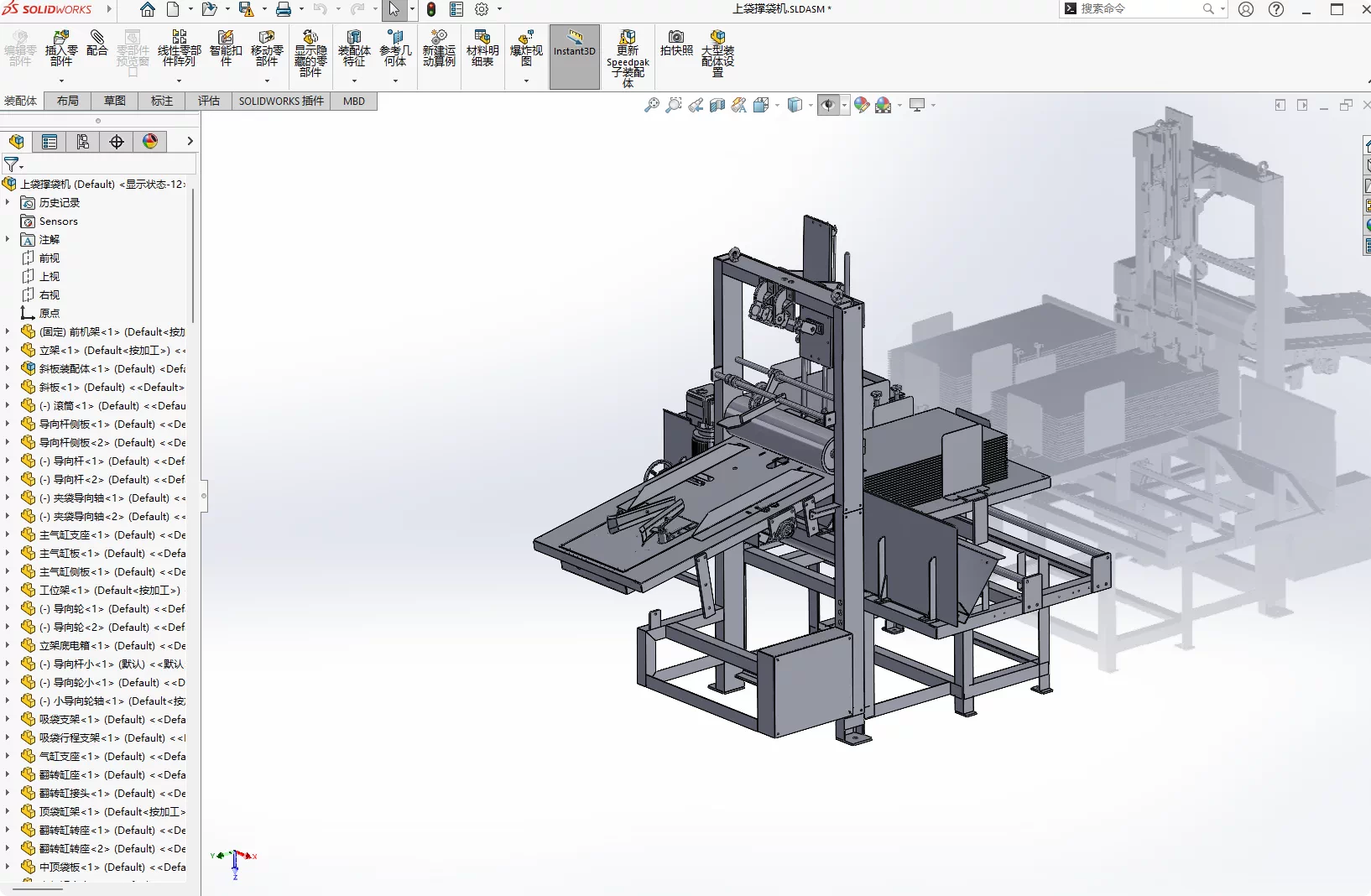Click the Home icon in the top toolbar
1371x896 pixels.
[x=148, y=9]
